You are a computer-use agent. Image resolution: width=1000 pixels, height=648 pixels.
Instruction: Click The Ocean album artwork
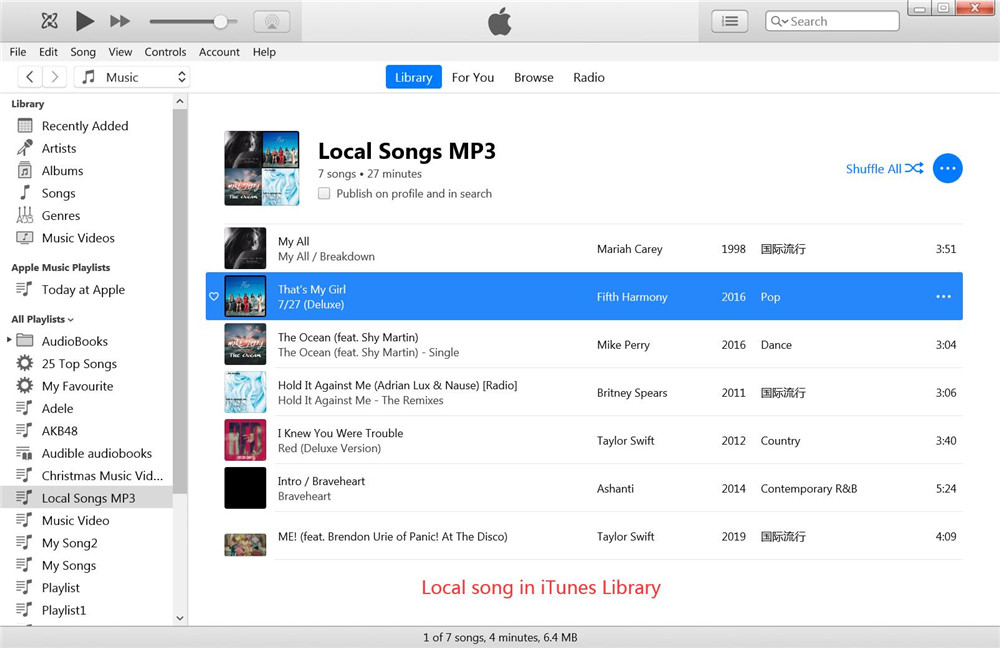pyautogui.click(x=245, y=344)
